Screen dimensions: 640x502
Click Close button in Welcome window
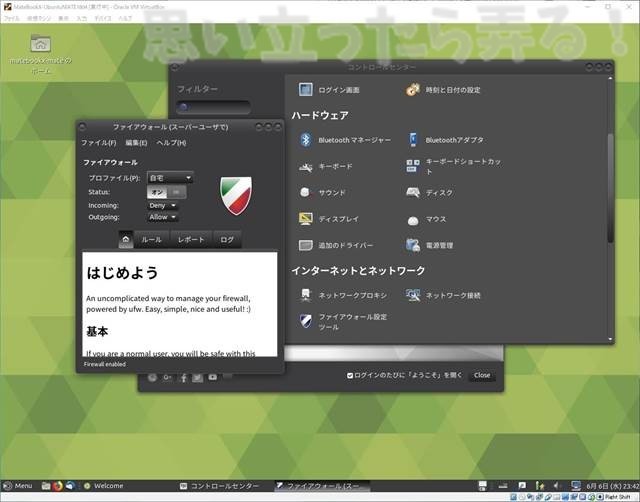tap(482, 375)
